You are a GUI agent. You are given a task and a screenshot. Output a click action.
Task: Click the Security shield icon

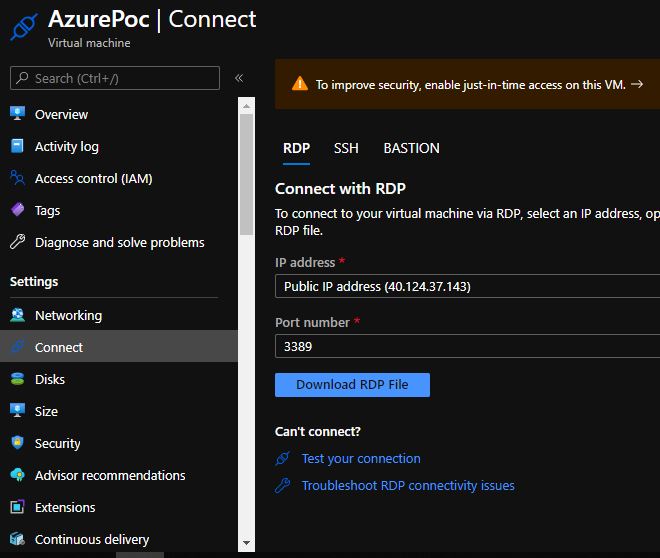(x=17, y=443)
